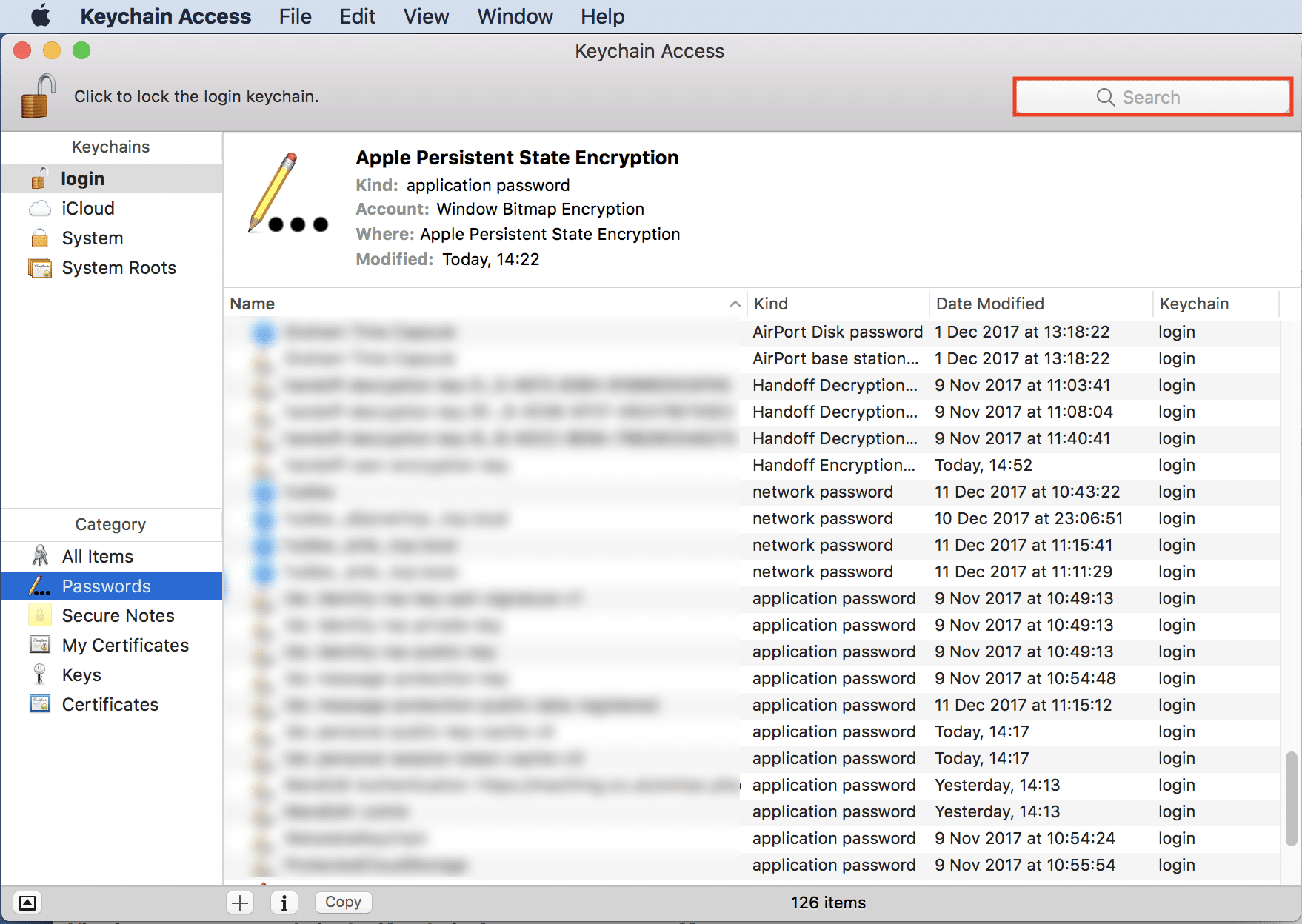
Task: Select the Passwords category
Action: pyautogui.click(x=112, y=586)
